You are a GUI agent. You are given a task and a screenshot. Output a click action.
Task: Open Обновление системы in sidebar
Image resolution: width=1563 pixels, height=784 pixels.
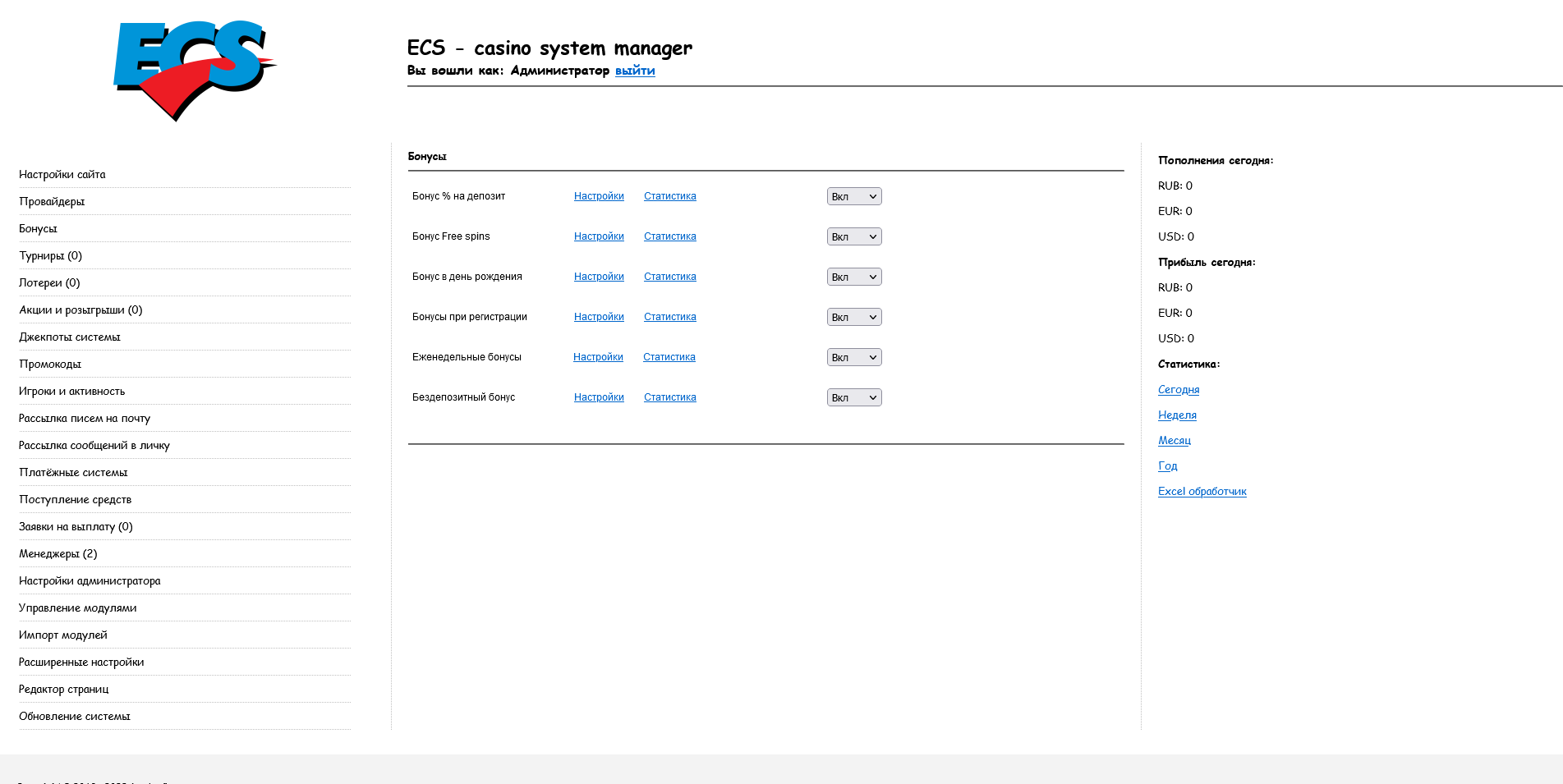tap(75, 716)
